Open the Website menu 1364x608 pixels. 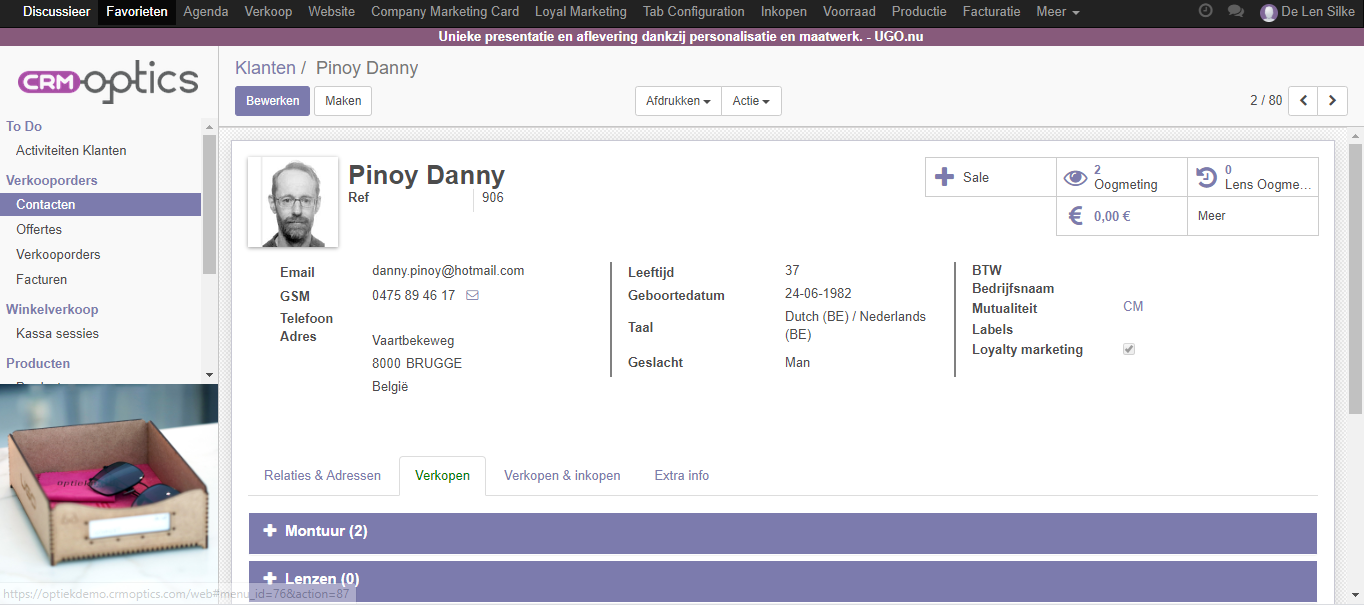(x=331, y=12)
